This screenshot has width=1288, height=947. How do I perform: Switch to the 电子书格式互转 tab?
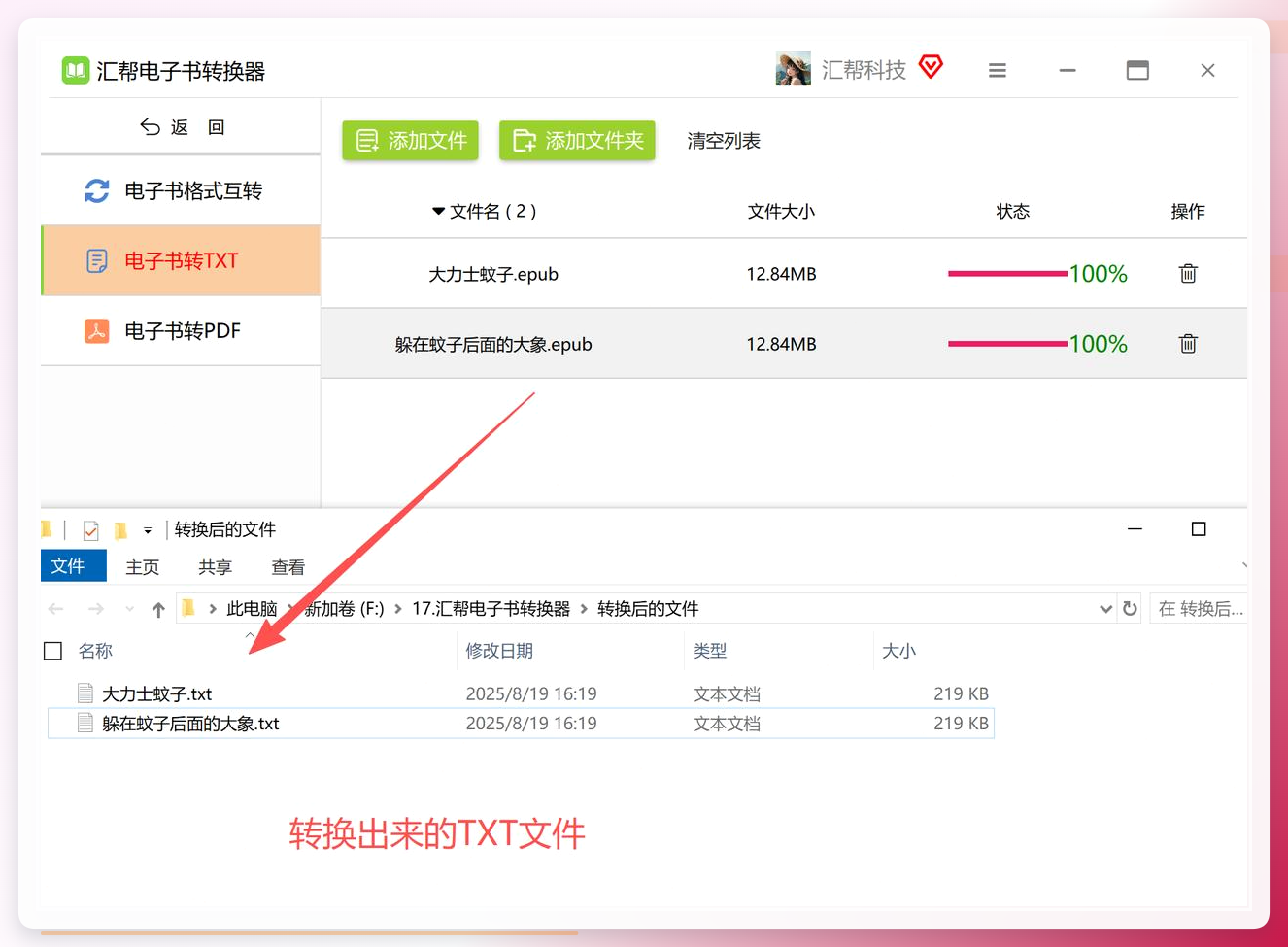[181, 191]
